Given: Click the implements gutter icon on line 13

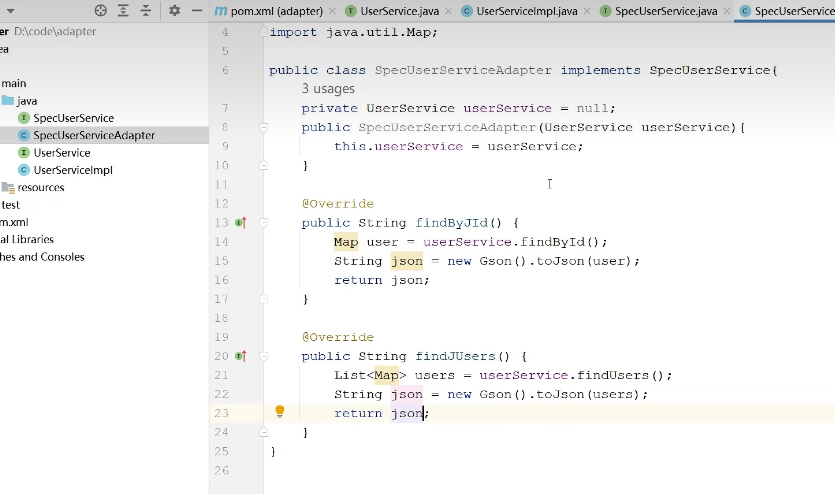Looking at the screenshot, I should (240, 222).
